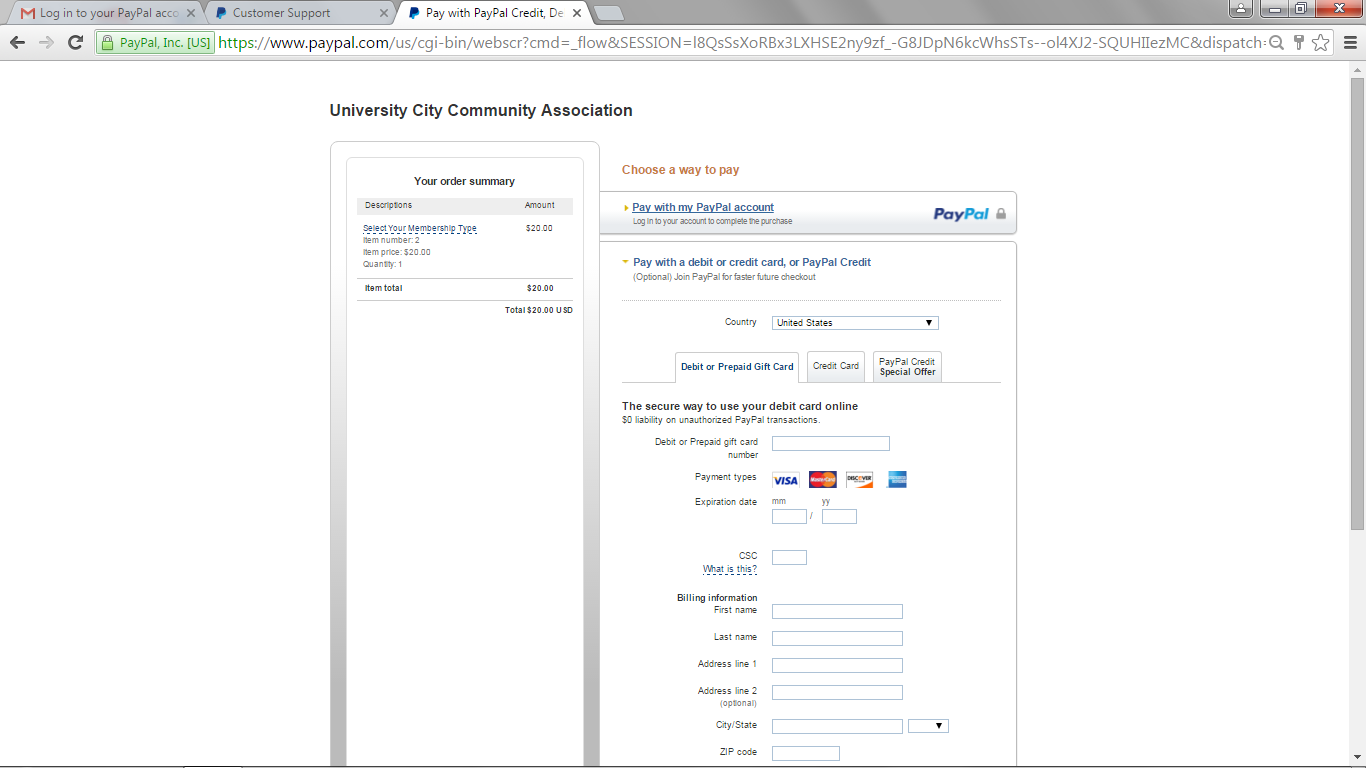Viewport: 1366px width, 768px height.
Task: Reload the PayPal page
Action: 75,42
